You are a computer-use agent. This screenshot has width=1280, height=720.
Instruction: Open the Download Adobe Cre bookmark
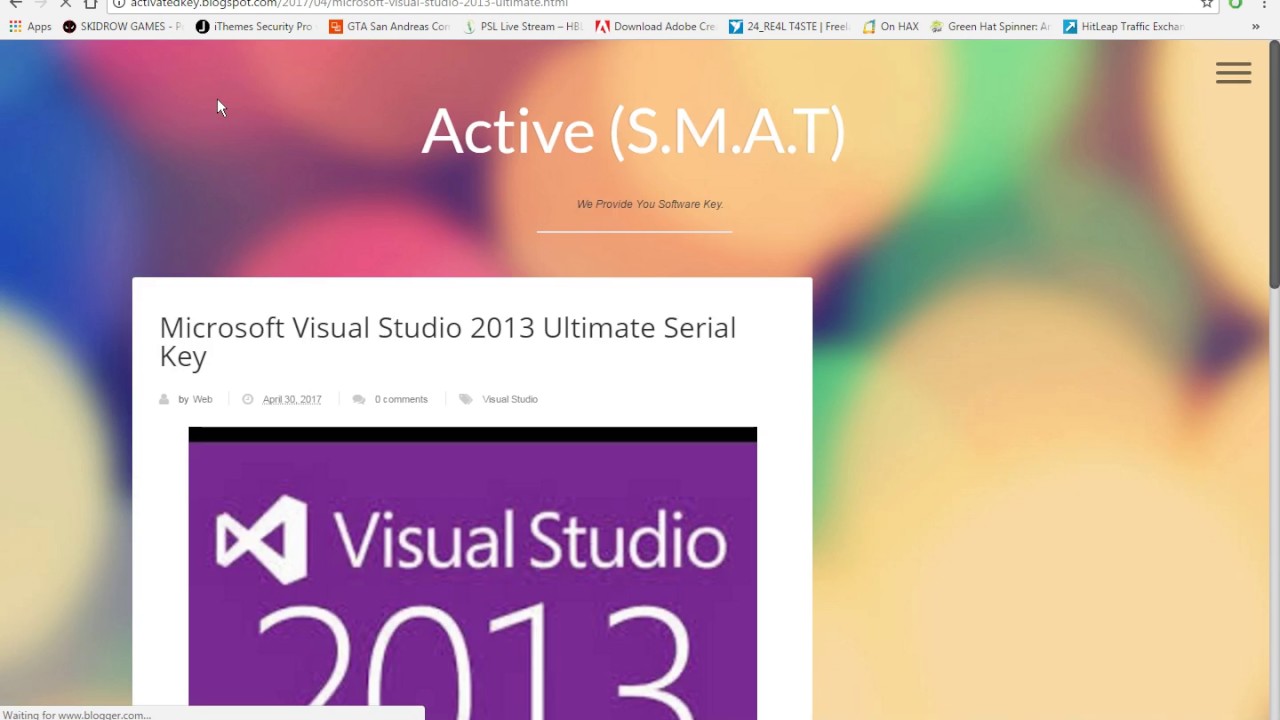(x=655, y=27)
